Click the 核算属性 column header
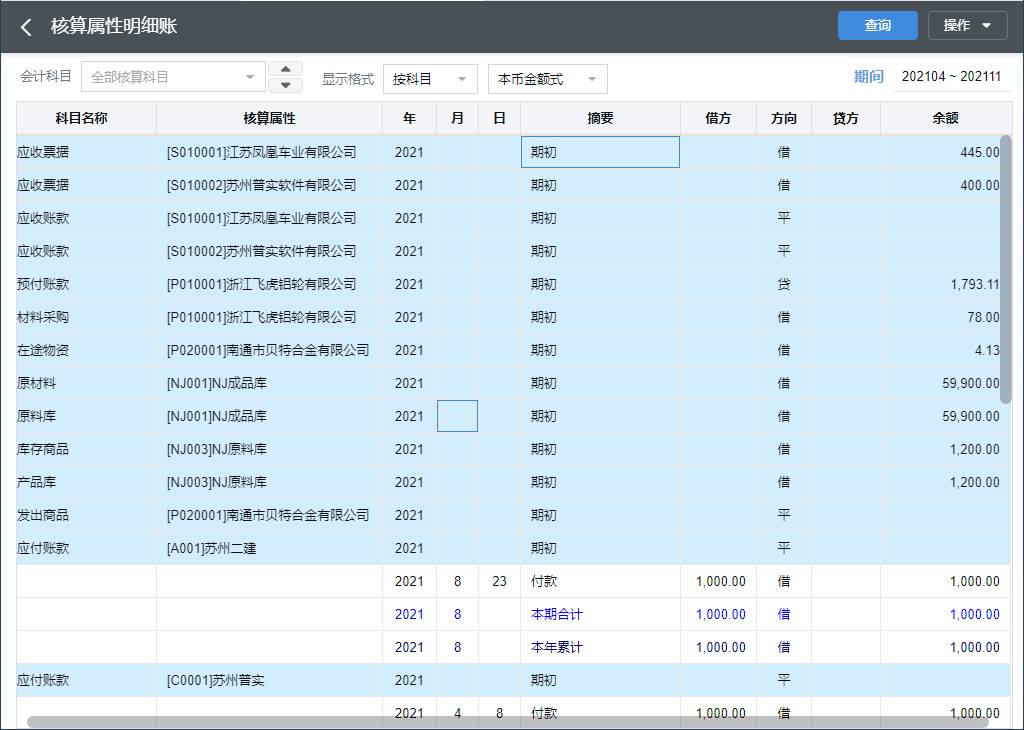 tap(269, 118)
